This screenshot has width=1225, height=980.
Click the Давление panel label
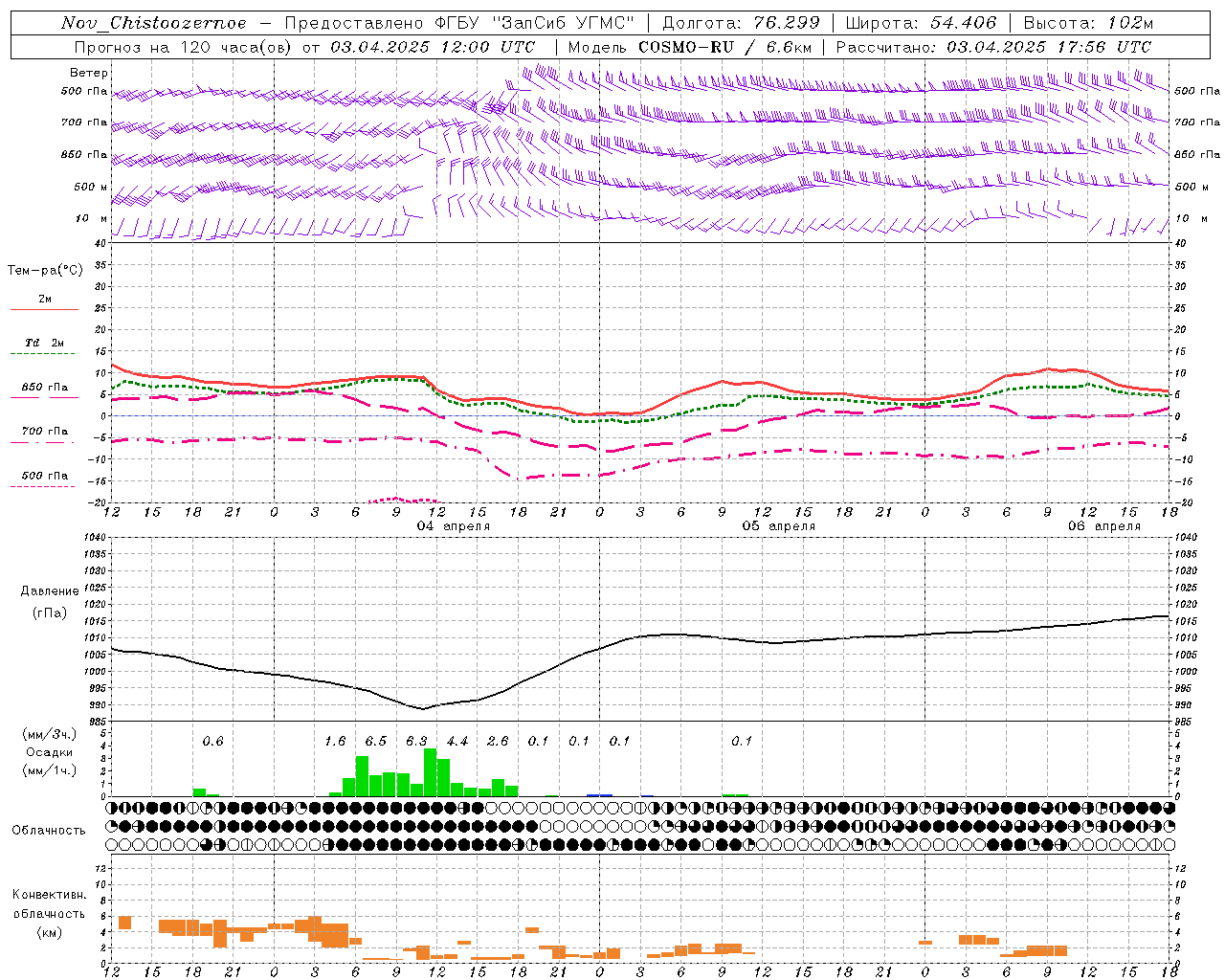(x=50, y=591)
